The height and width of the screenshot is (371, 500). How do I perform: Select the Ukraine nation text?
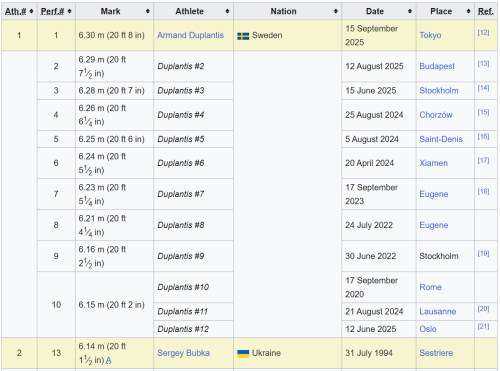(x=266, y=353)
